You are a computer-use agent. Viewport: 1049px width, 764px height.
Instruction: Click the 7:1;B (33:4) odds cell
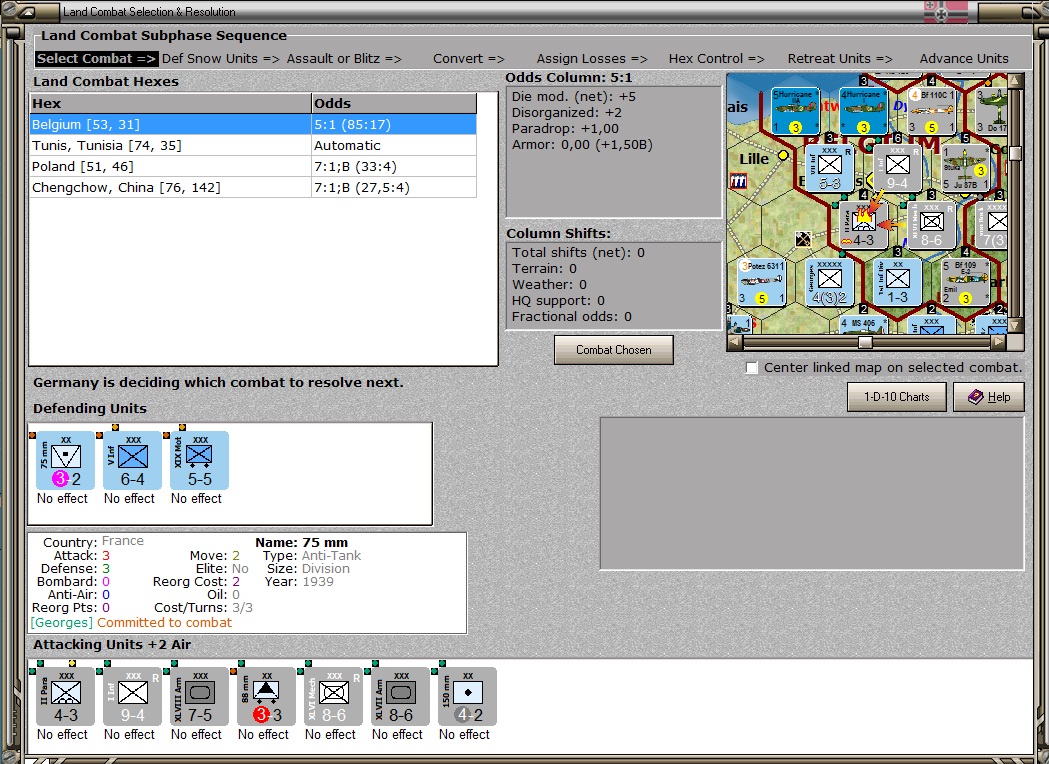tap(394, 167)
